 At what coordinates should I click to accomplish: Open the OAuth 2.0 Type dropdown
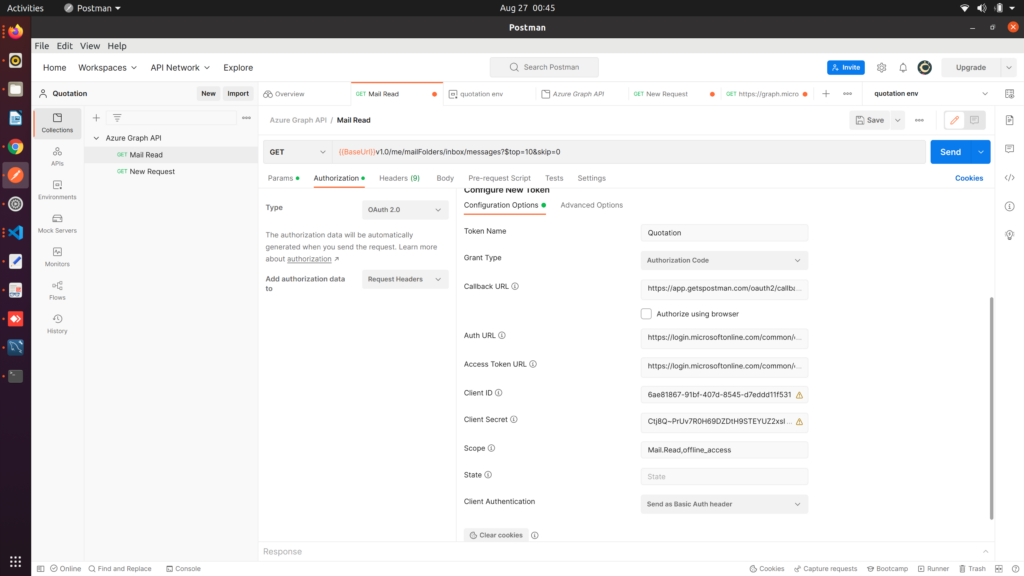(405, 210)
